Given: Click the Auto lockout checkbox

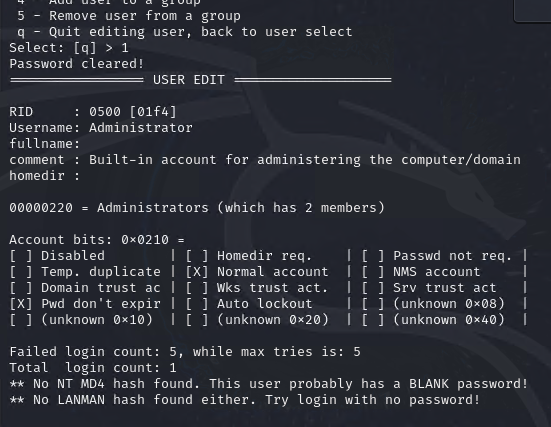Looking at the screenshot, I should (x=197, y=304).
